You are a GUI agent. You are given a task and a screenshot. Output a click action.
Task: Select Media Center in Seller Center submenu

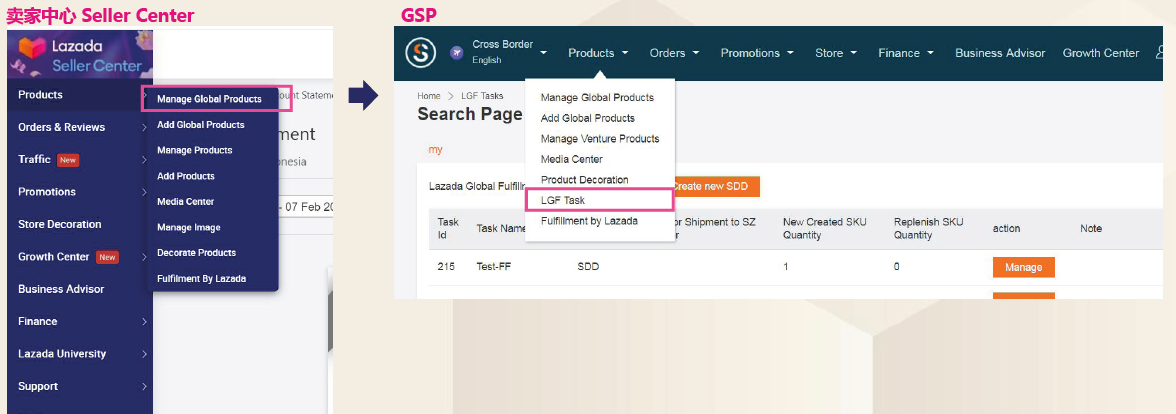pyautogui.click(x=185, y=202)
